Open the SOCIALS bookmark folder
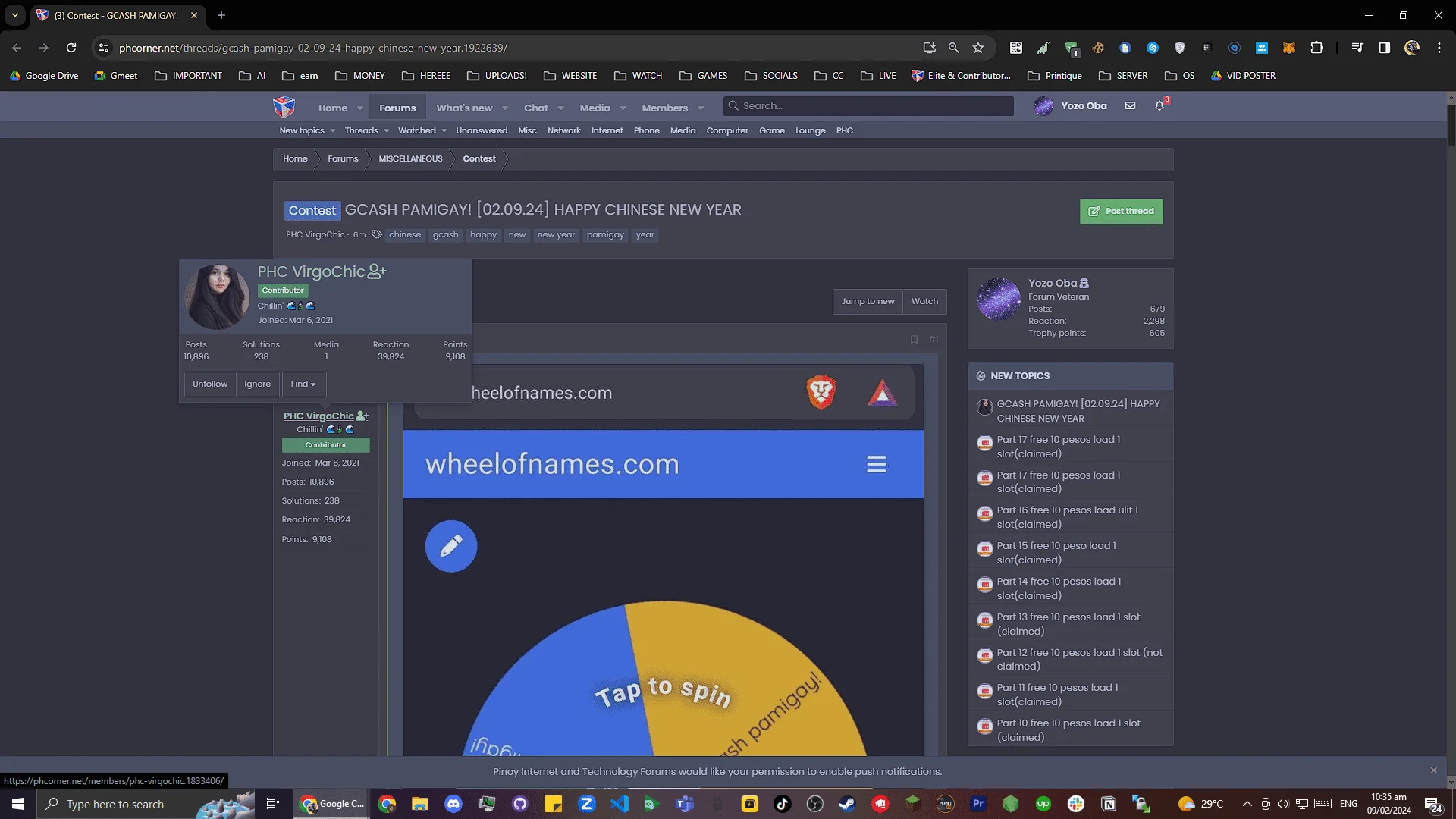The width and height of the screenshot is (1456, 819). [x=771, y=76]
